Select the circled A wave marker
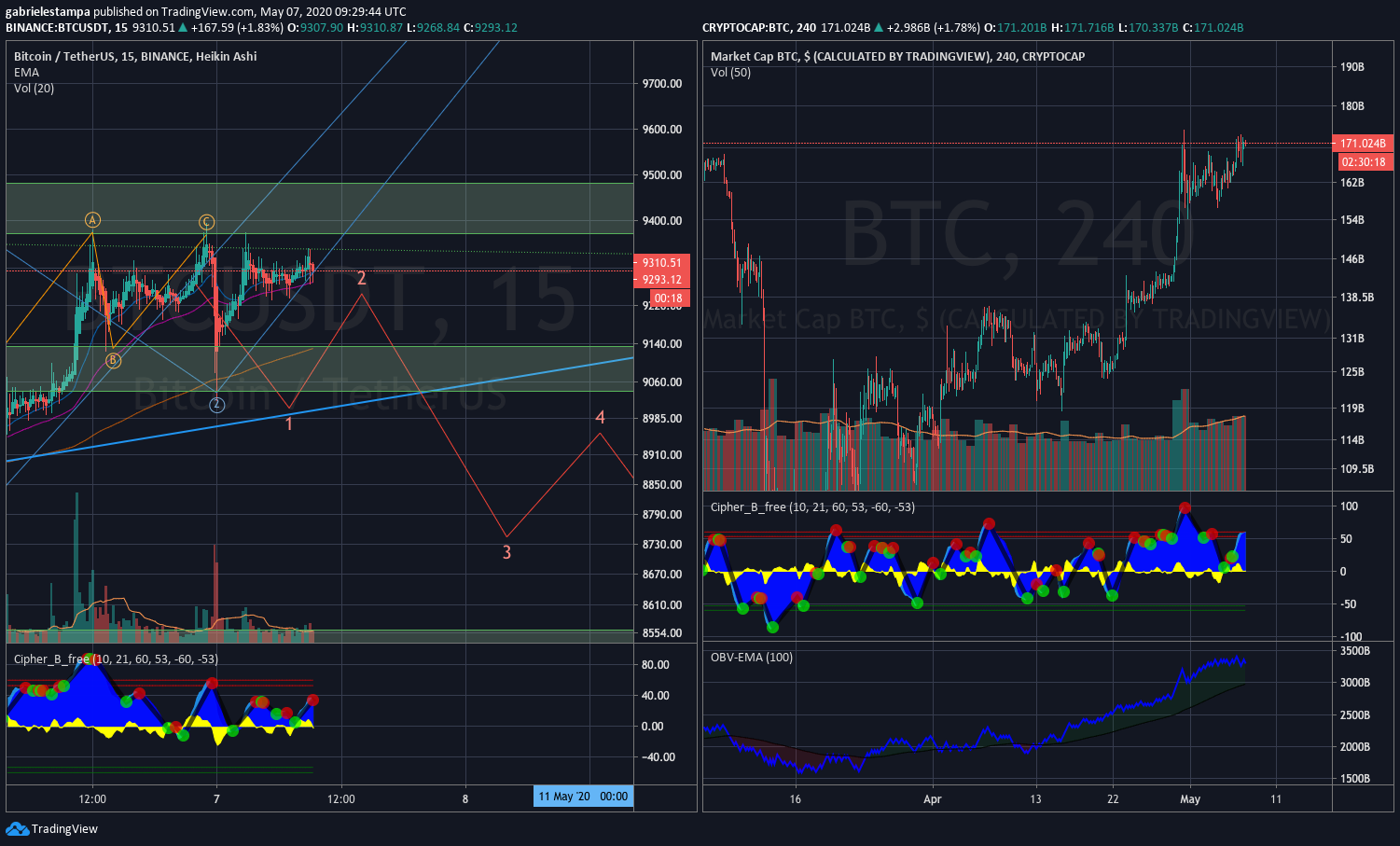The image size is (1400, 846). (92, 220)
